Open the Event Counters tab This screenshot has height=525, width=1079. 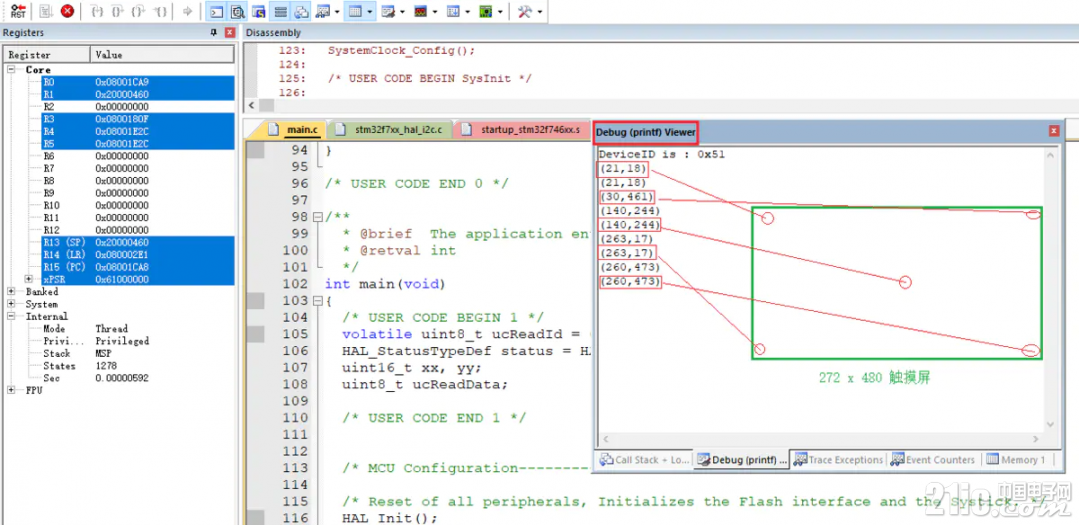point(933,460)
